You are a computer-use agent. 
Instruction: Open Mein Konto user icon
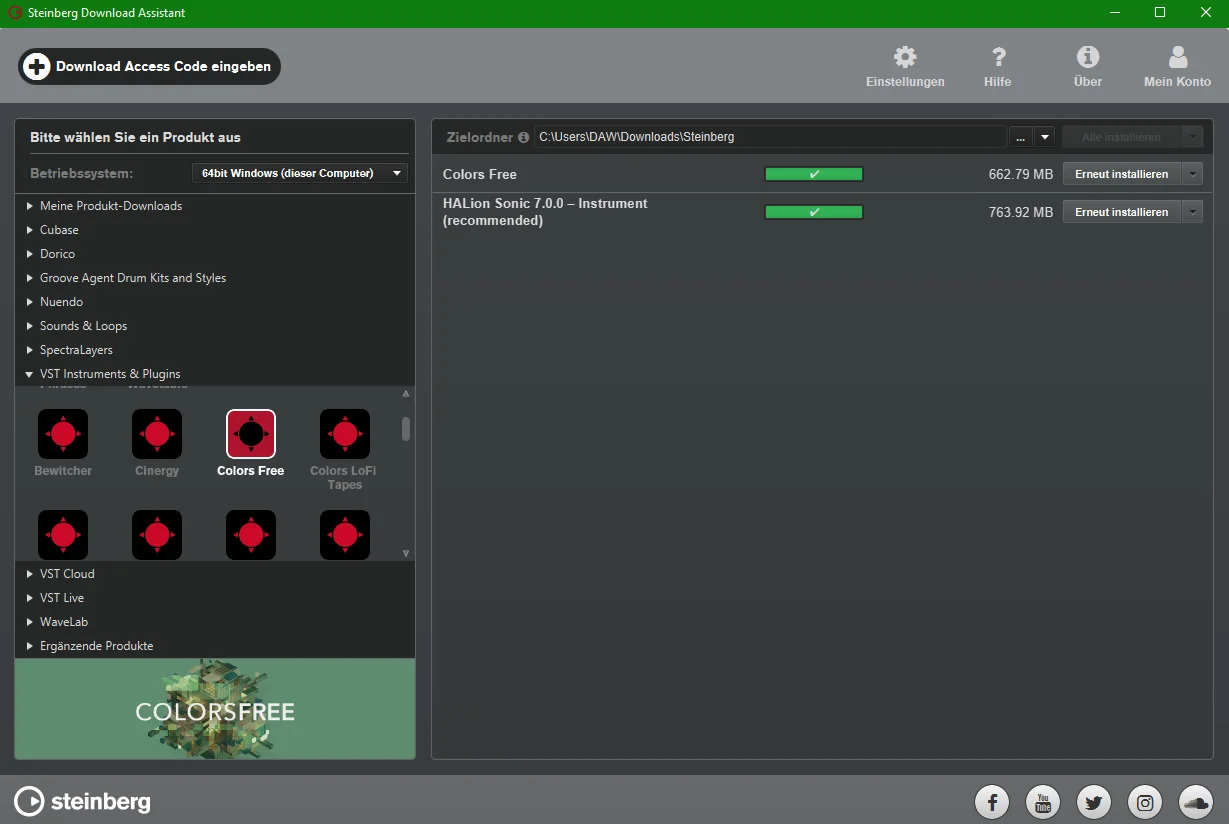[1178, 57]
